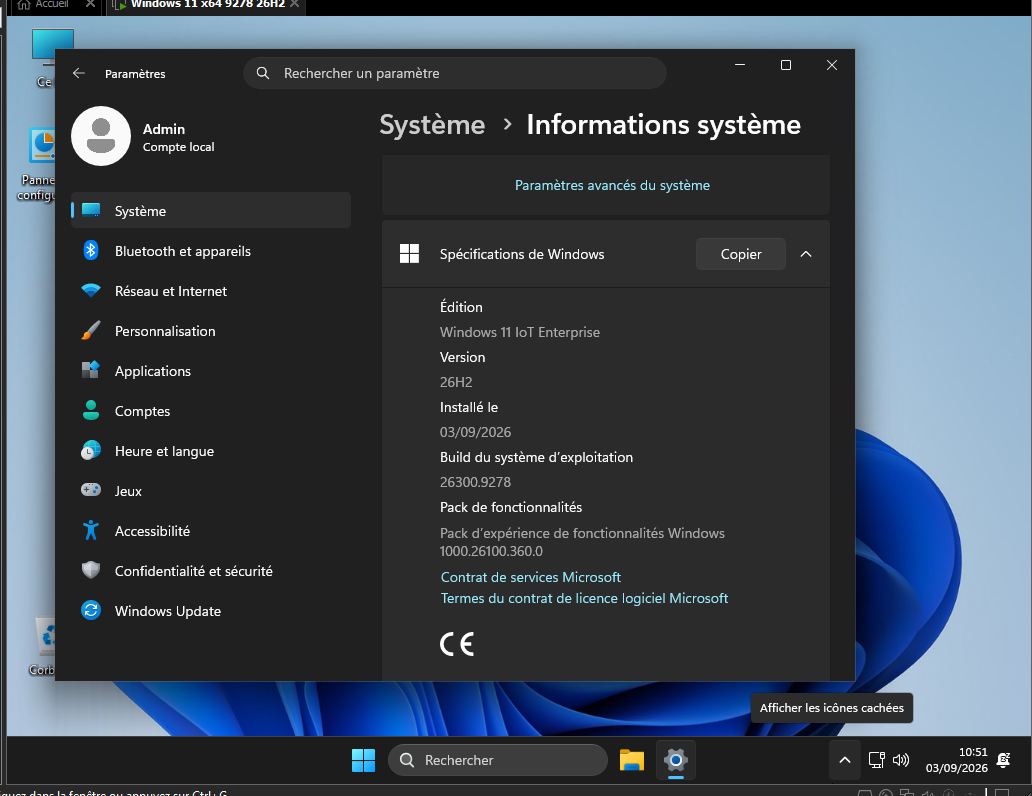Open Contrat de services Microsoft link

[x=530, y=577]
